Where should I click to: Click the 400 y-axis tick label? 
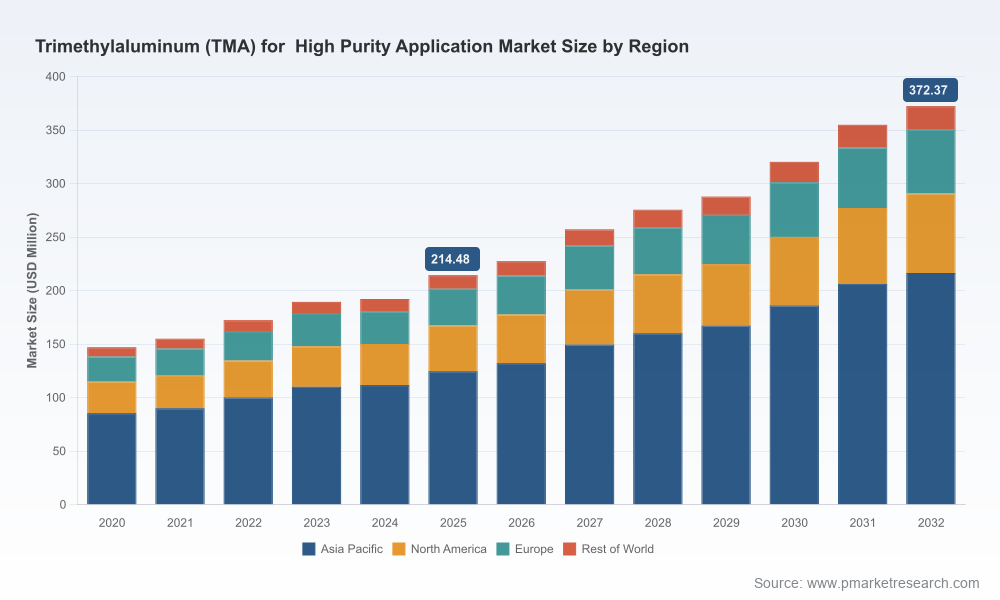[x=55, y=77]
